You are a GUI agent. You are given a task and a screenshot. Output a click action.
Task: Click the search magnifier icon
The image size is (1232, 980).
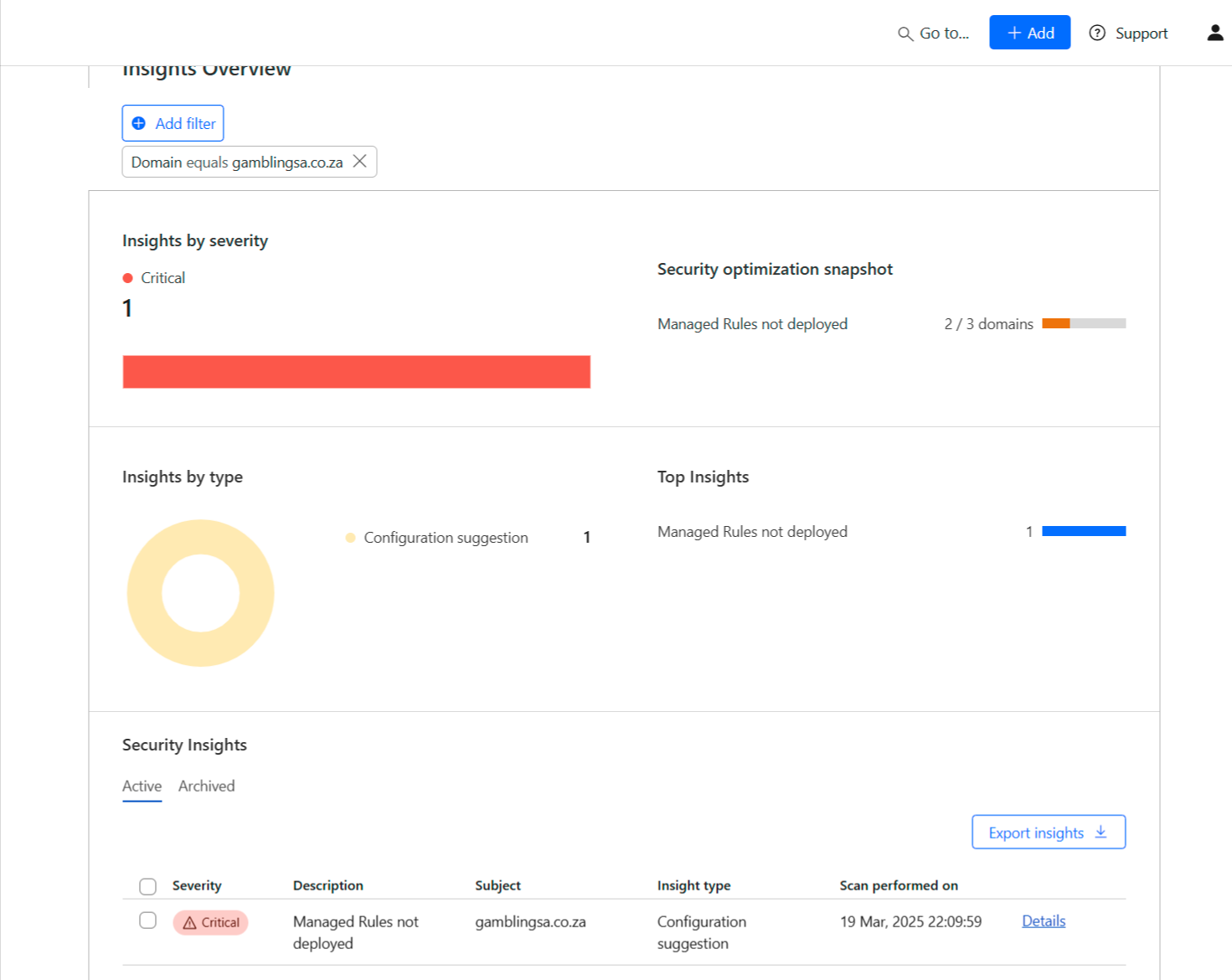[905, 34]
